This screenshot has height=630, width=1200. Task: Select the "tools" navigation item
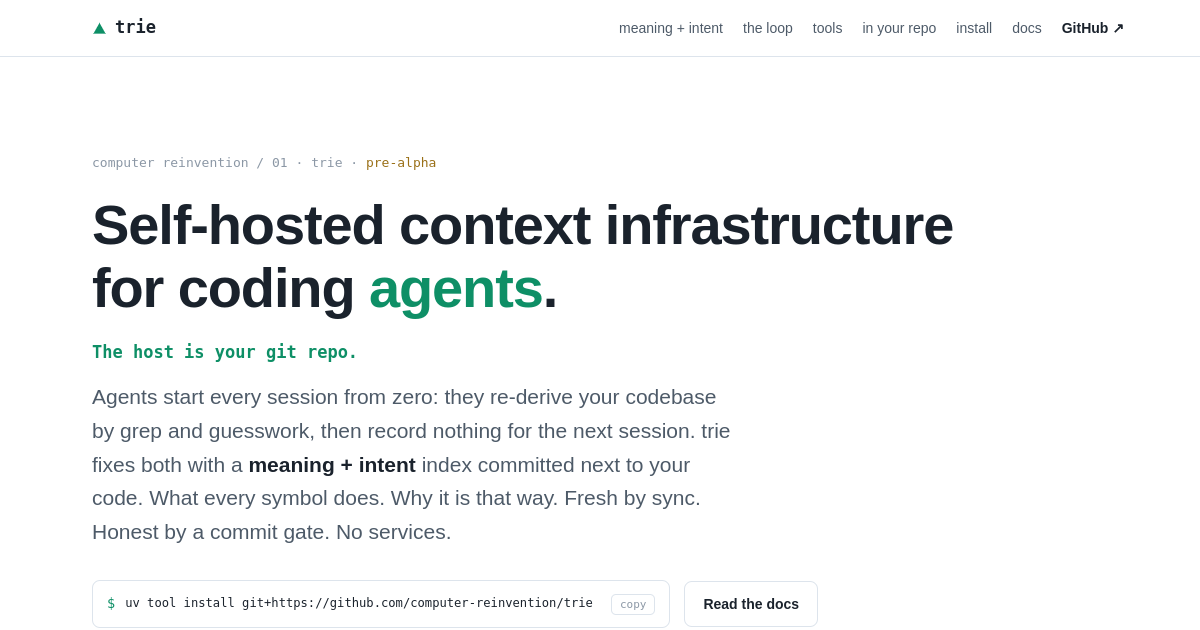[828, 28]
